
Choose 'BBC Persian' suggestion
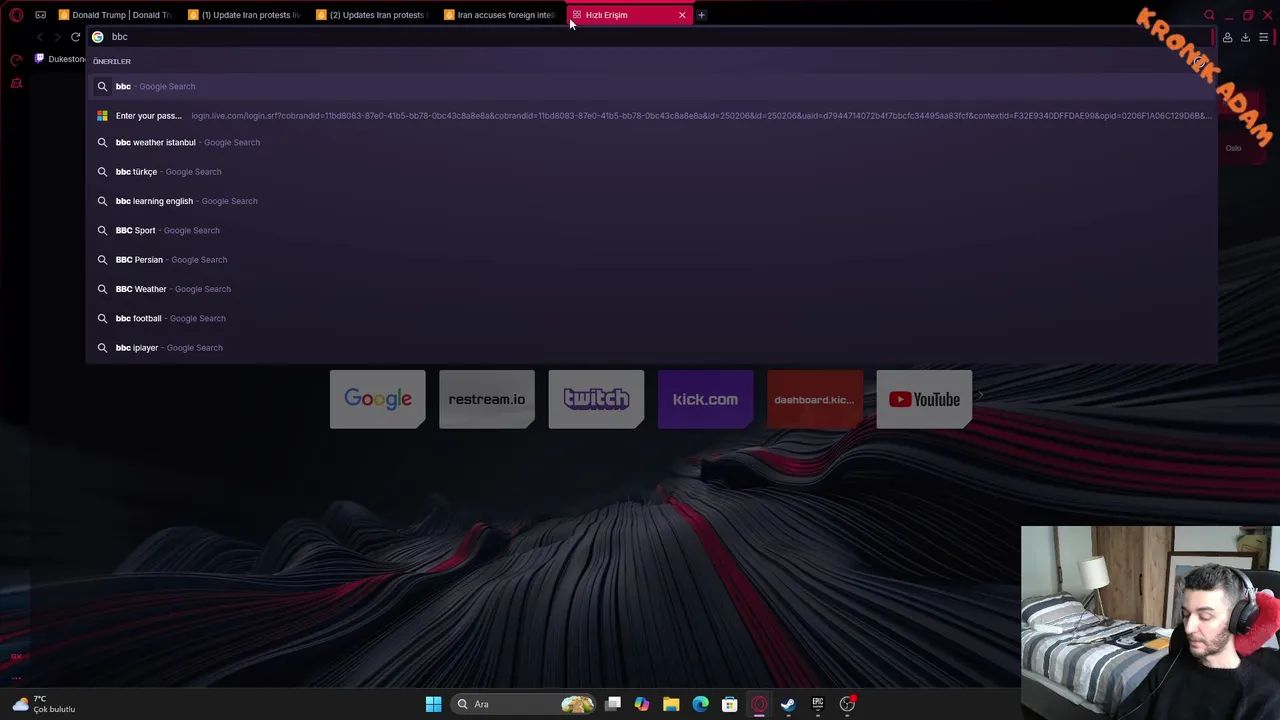click(652, 259)
